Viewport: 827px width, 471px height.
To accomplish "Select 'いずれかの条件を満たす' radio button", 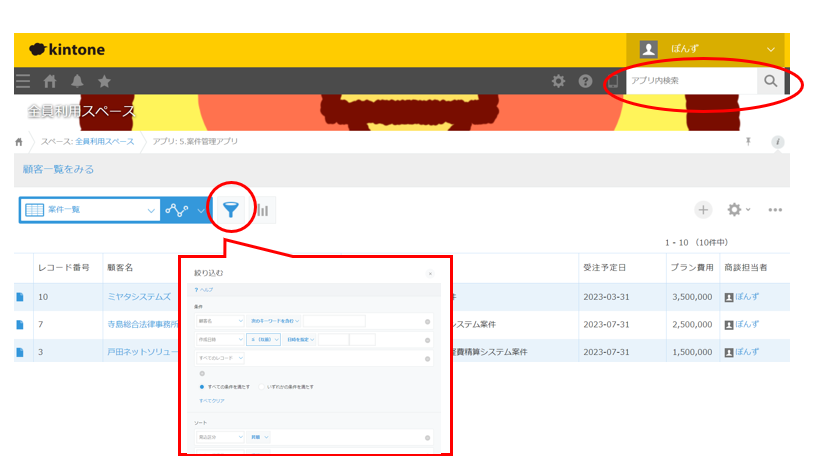I will tap(262, 386).
